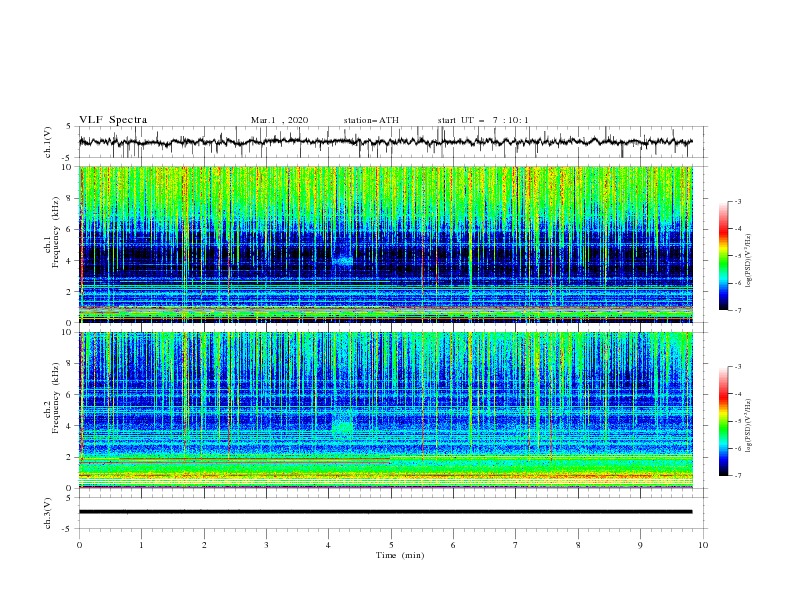Image resolution: width=792 pixels, height=612 pixels.
Task: Click the cyan blob near 4 kHz in ch.2 spectrogram
Action: click(343, 426)
